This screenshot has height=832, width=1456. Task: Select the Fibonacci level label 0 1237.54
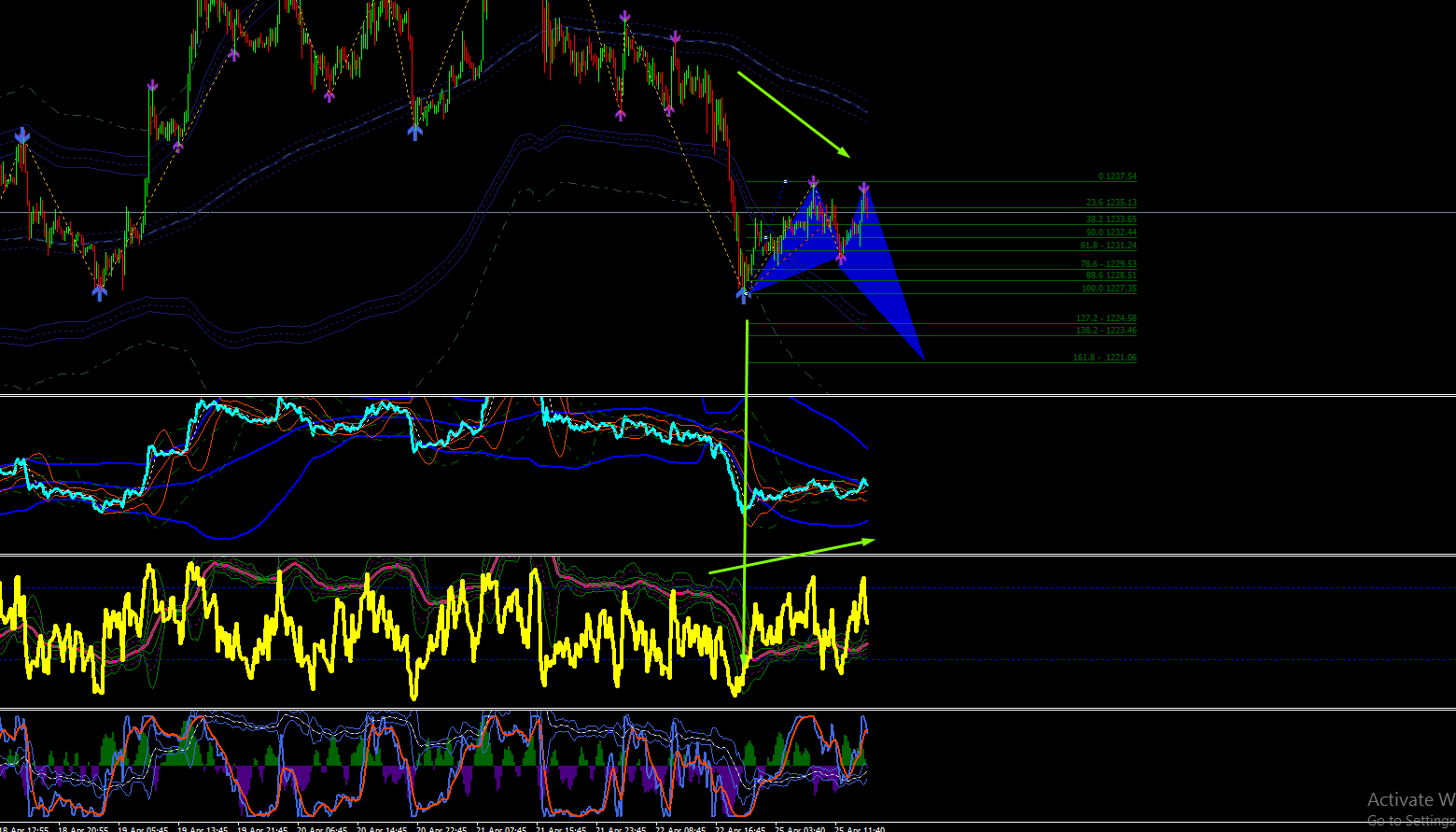(1117, 176)
